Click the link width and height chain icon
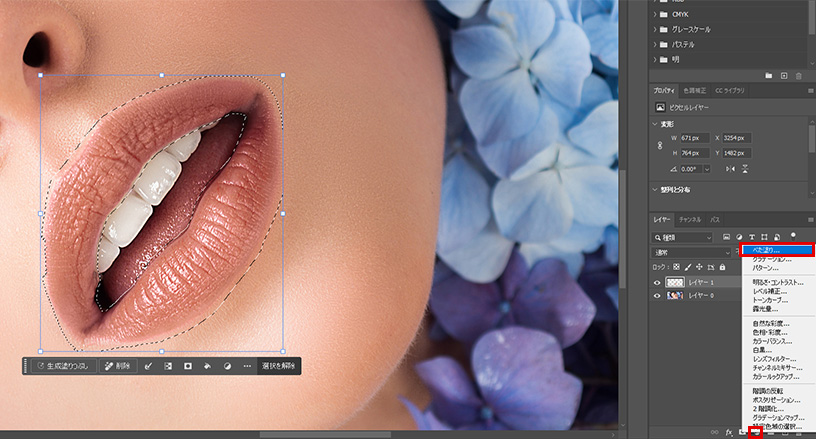816x439 pixels. [658, 145]
